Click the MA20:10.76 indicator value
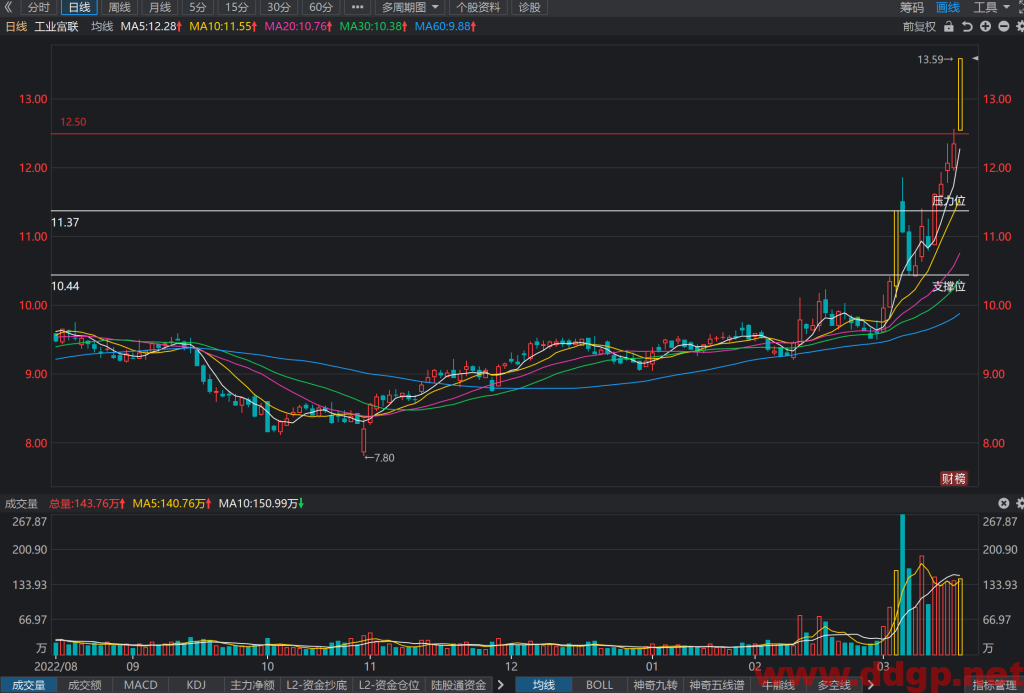This screenshot has width=1024, height=693. click(x=298, y=27)
